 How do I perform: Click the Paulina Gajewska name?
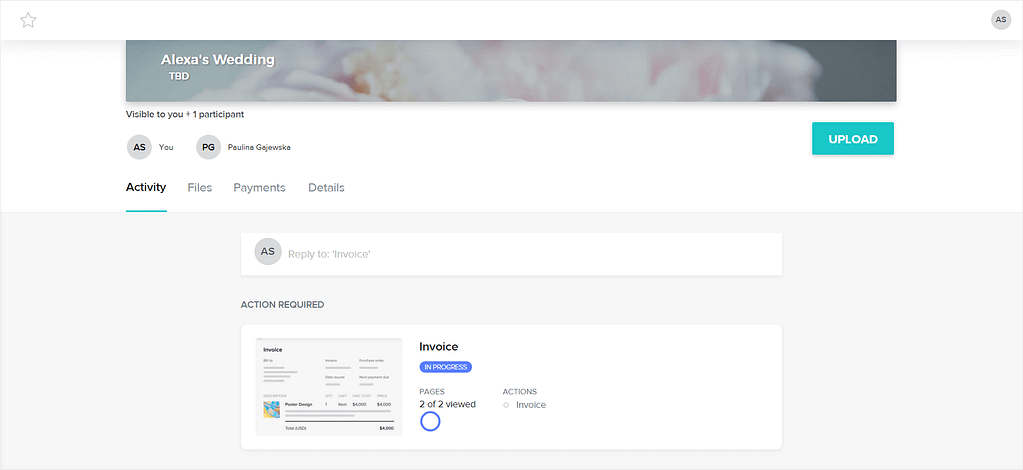click(259, 147)
